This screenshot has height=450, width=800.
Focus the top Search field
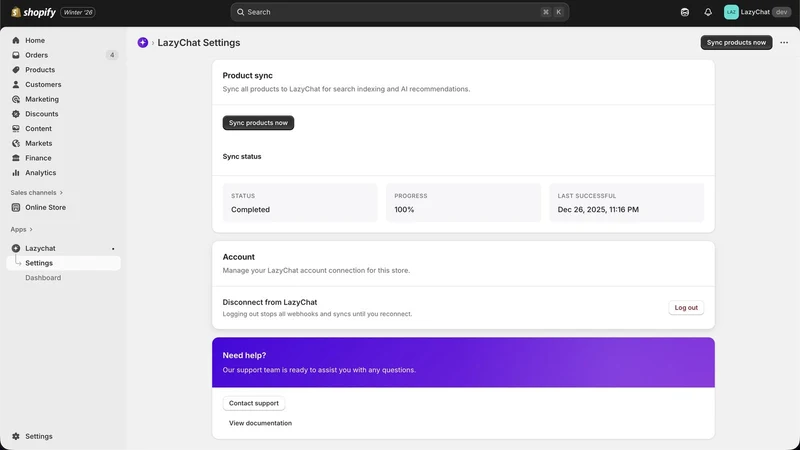click(x=399, y=12)
